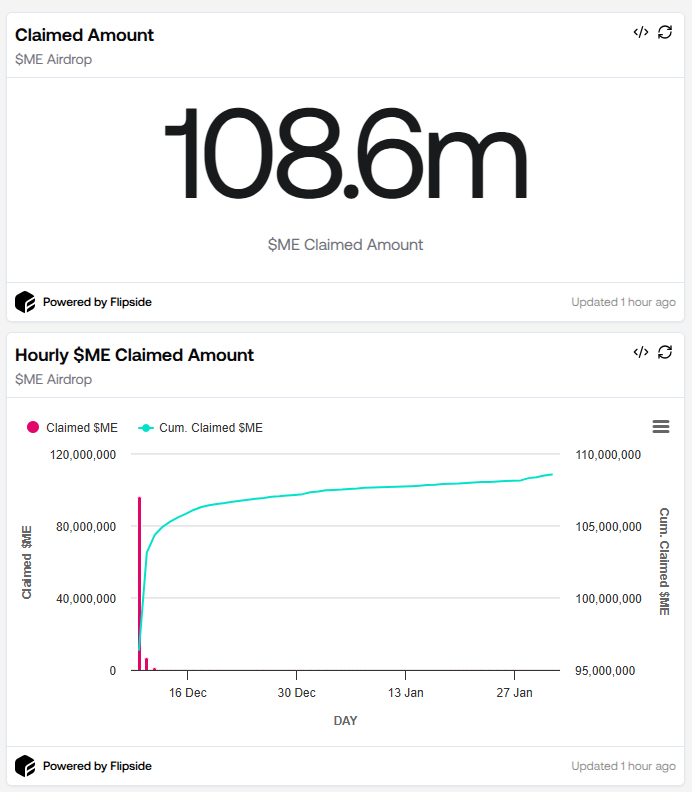The width and height of the screenshot is (692, 792).
Task: Refresh the Hourly $ME Claimed Amount chart
Action: coord(665,352)
